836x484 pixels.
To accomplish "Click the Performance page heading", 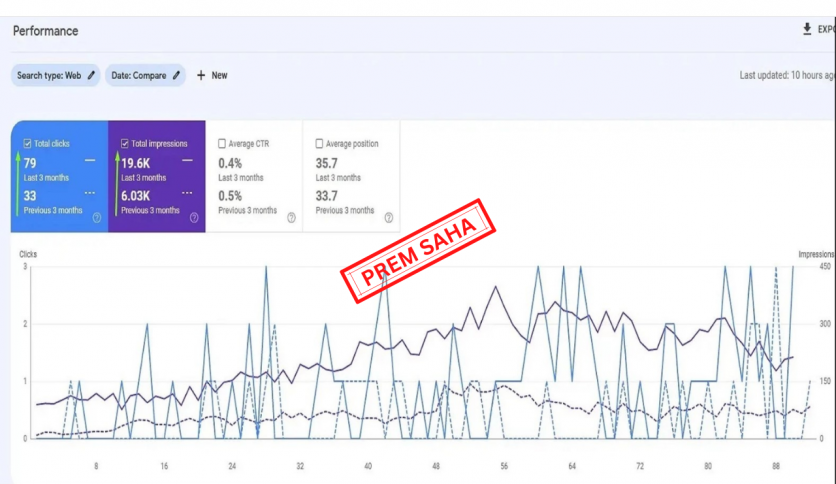I will (x=45, y=31).
